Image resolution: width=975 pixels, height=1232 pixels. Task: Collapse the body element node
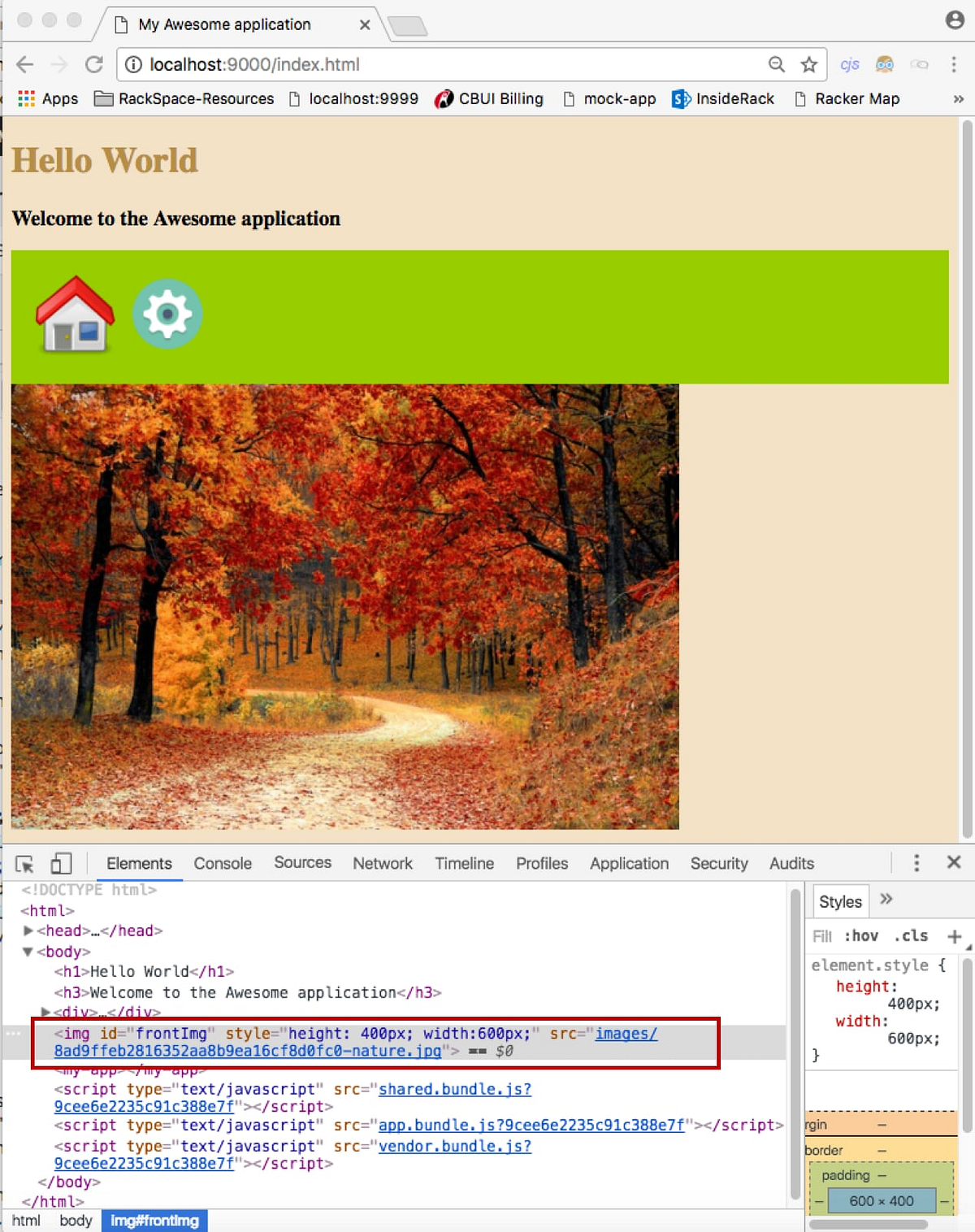(28, 952)
